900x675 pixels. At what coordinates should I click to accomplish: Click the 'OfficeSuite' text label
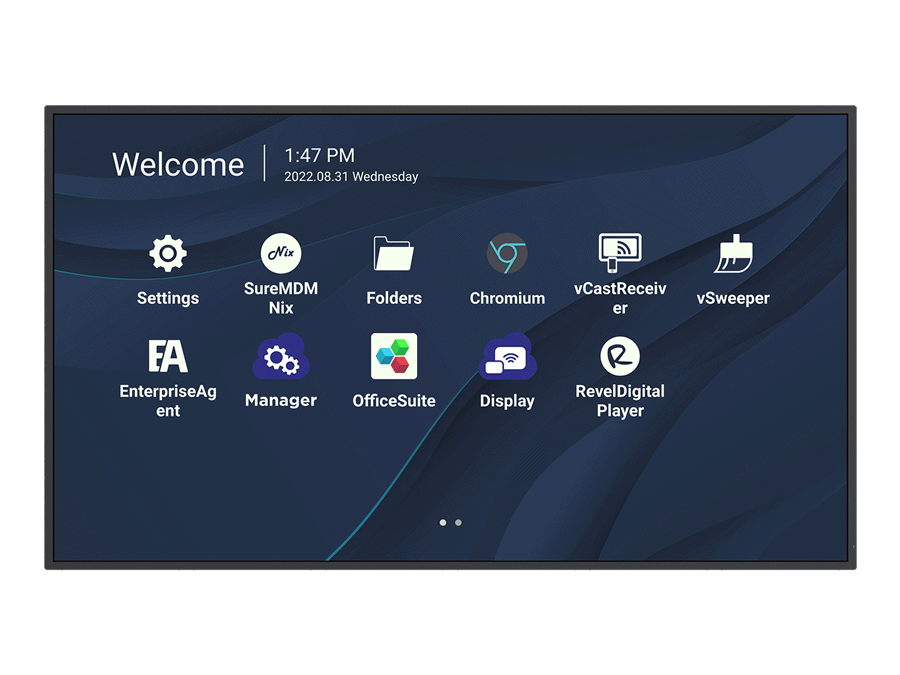coord(394,401)
